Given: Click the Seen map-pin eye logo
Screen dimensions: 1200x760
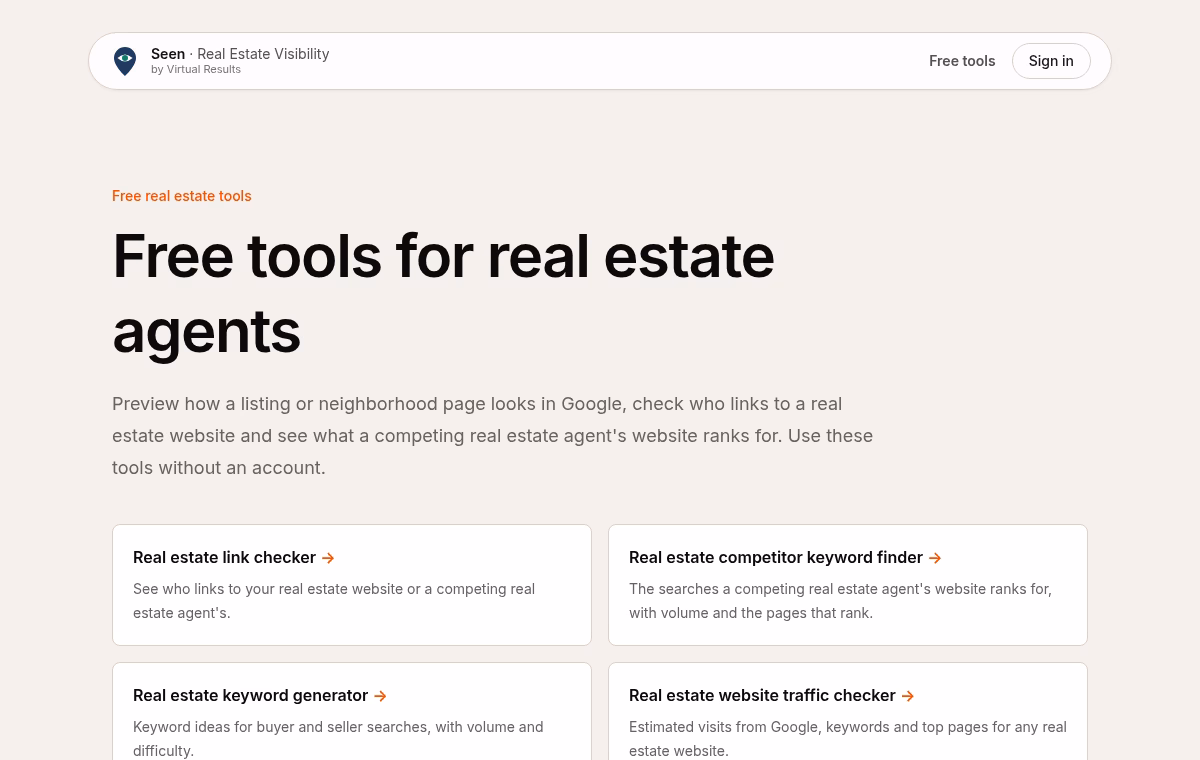Looking at the screenshot, I should click(x=125, y=61).
